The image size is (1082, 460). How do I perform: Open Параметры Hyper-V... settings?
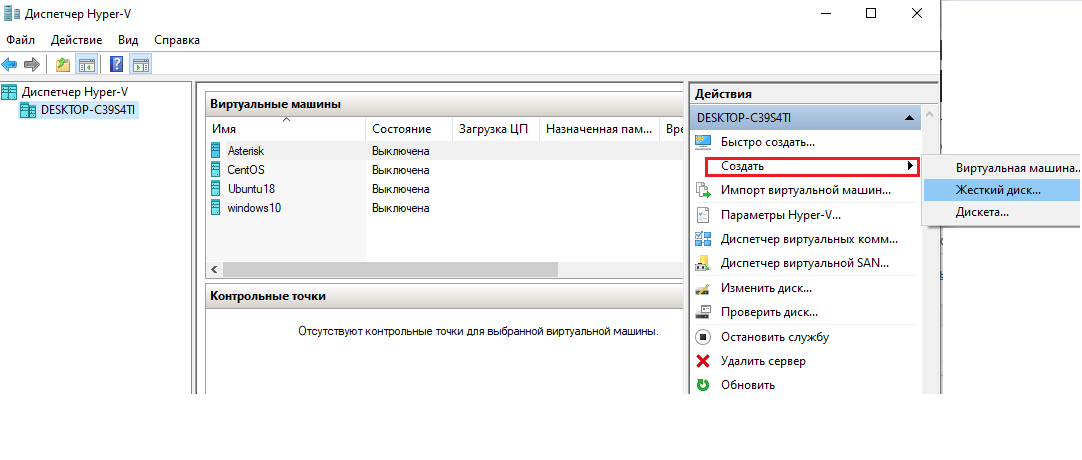click(x=780, y=214)
